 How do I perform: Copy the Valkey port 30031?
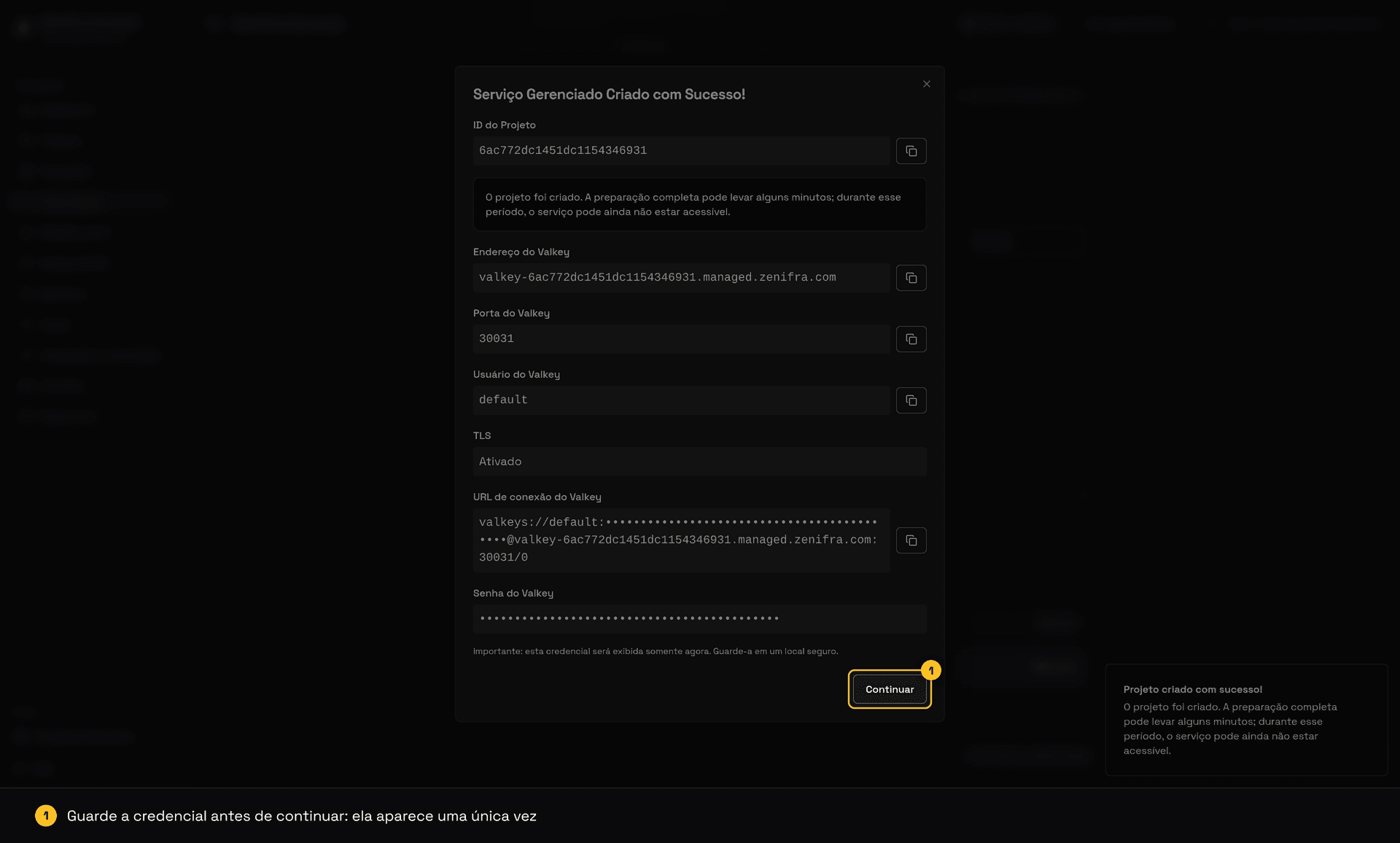click(911, 339)
